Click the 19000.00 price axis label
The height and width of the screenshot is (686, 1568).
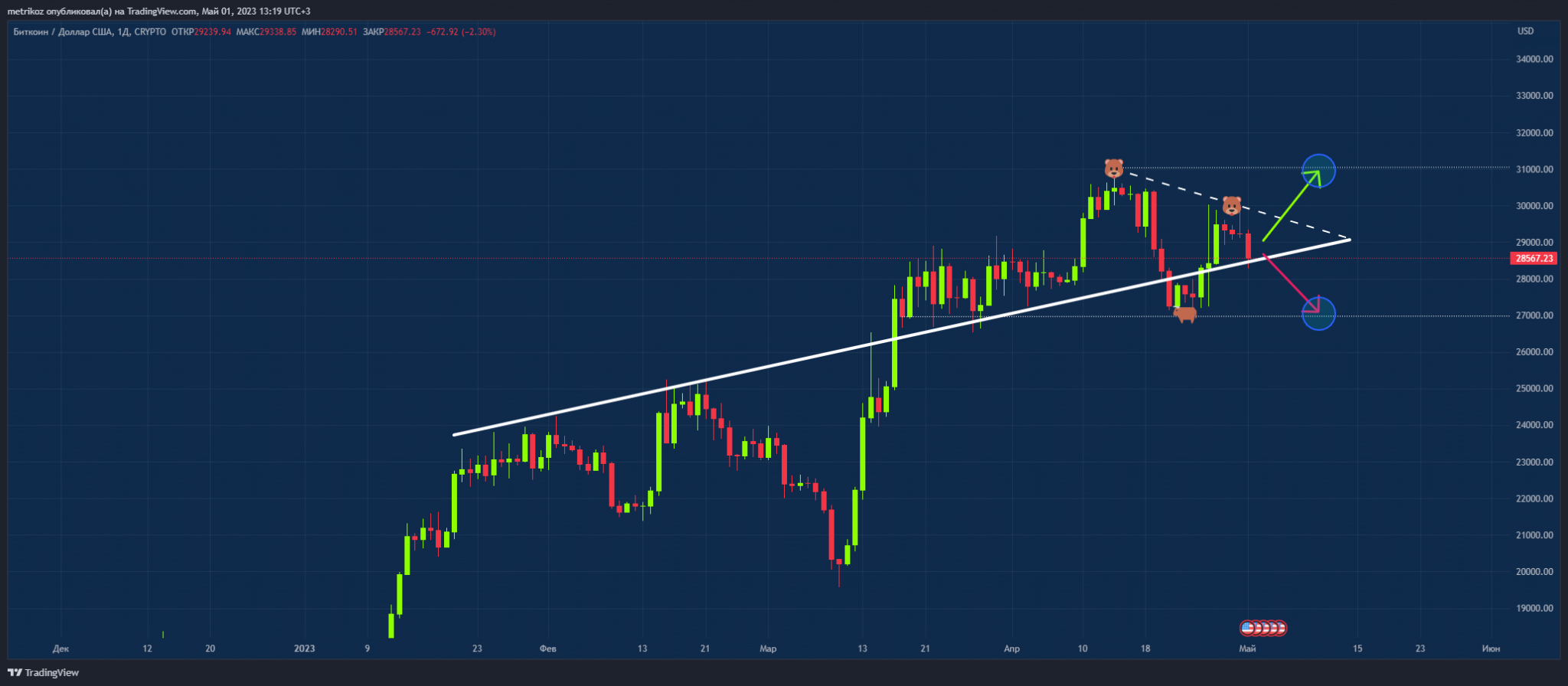pyautogui.click(x=1534, y=609)
